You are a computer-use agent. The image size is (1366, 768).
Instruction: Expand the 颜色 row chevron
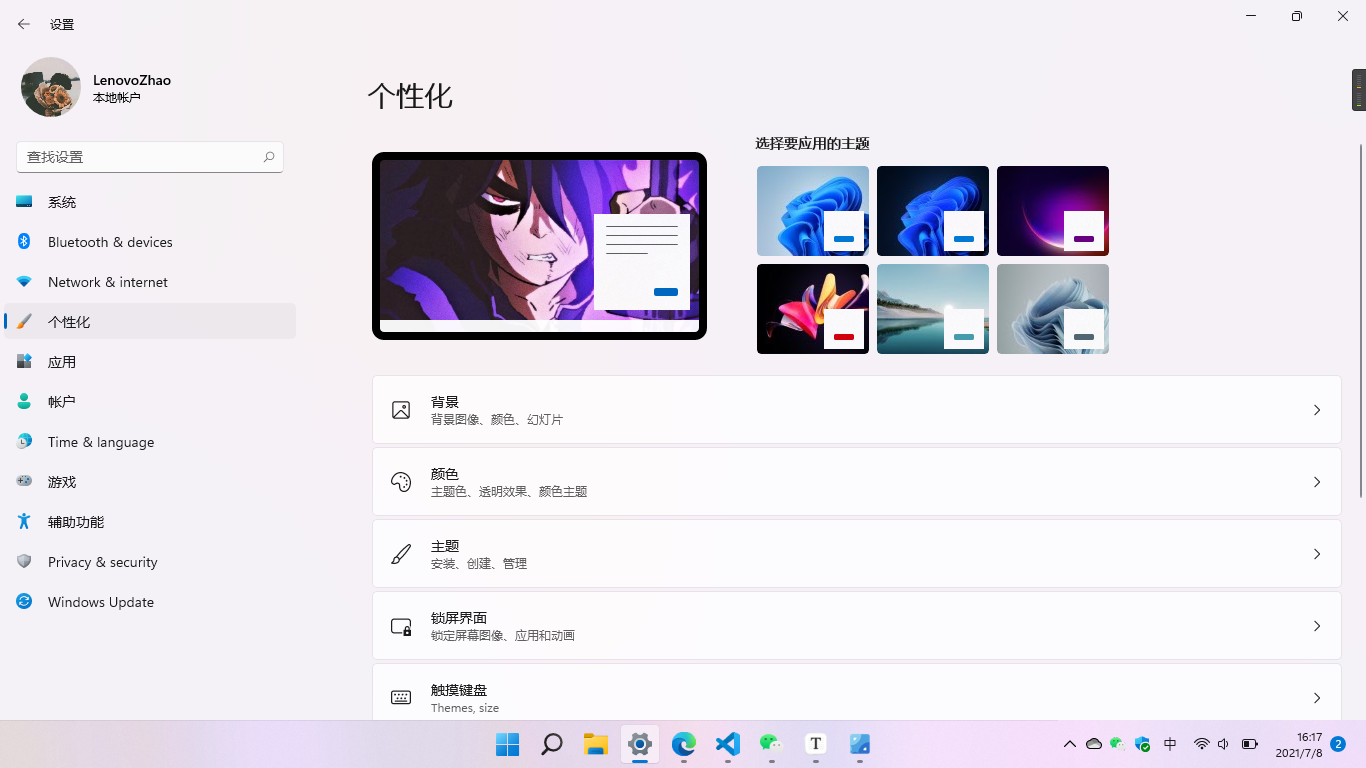tap(1317, 482)
